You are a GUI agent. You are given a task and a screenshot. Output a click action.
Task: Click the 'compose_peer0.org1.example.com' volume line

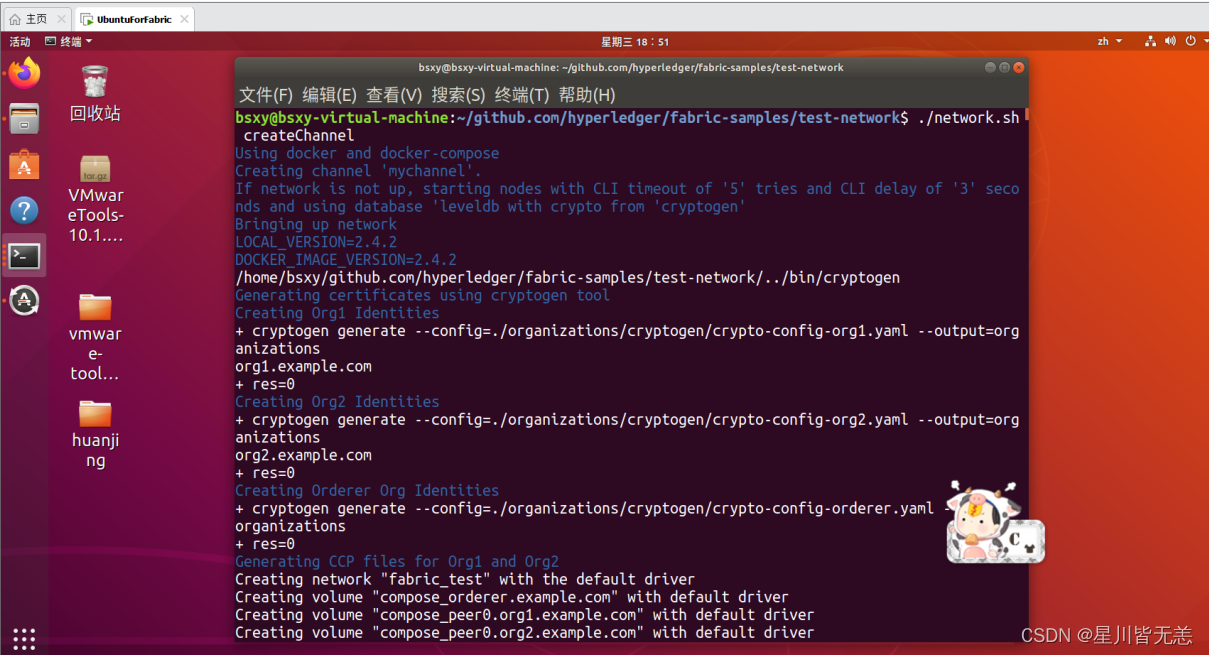(x=525, y=615)
